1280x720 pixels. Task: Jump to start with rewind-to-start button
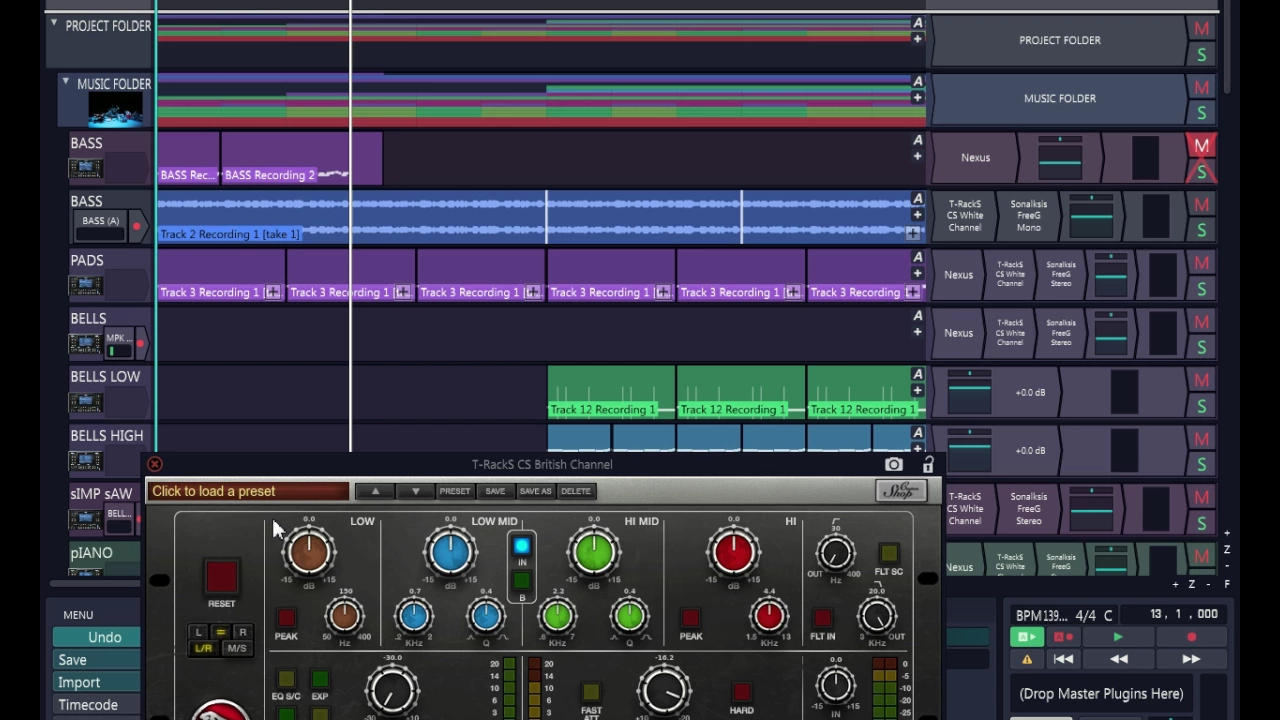tap(1063, 659)
